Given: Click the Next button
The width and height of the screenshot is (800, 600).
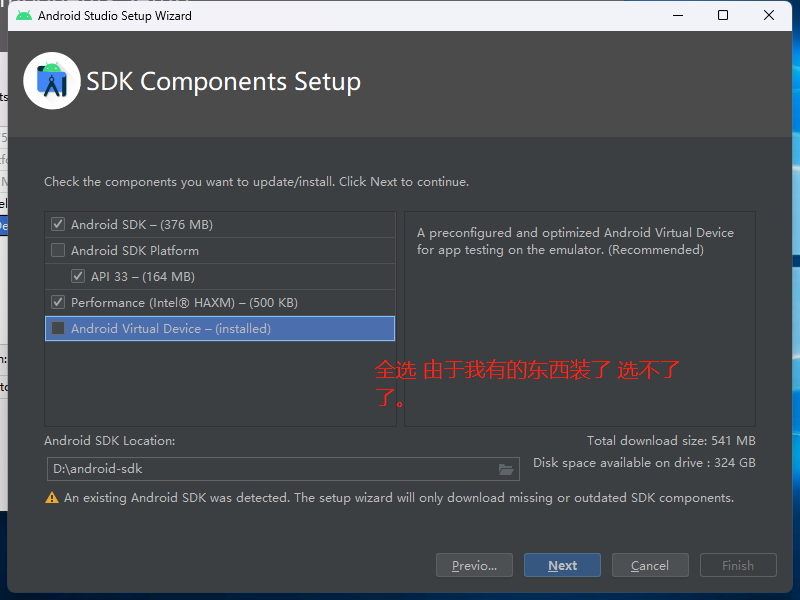Looking at the screenshot, I should [x=562, y=565].
